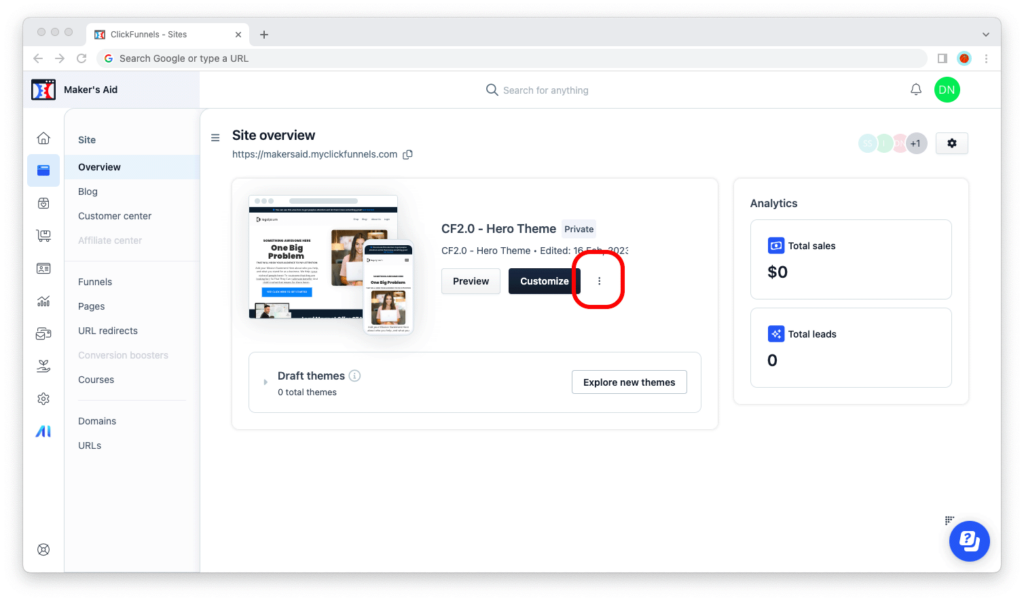Expand the Draft themes section
Screen dimensions: 1024x601
tap(265, 382)
